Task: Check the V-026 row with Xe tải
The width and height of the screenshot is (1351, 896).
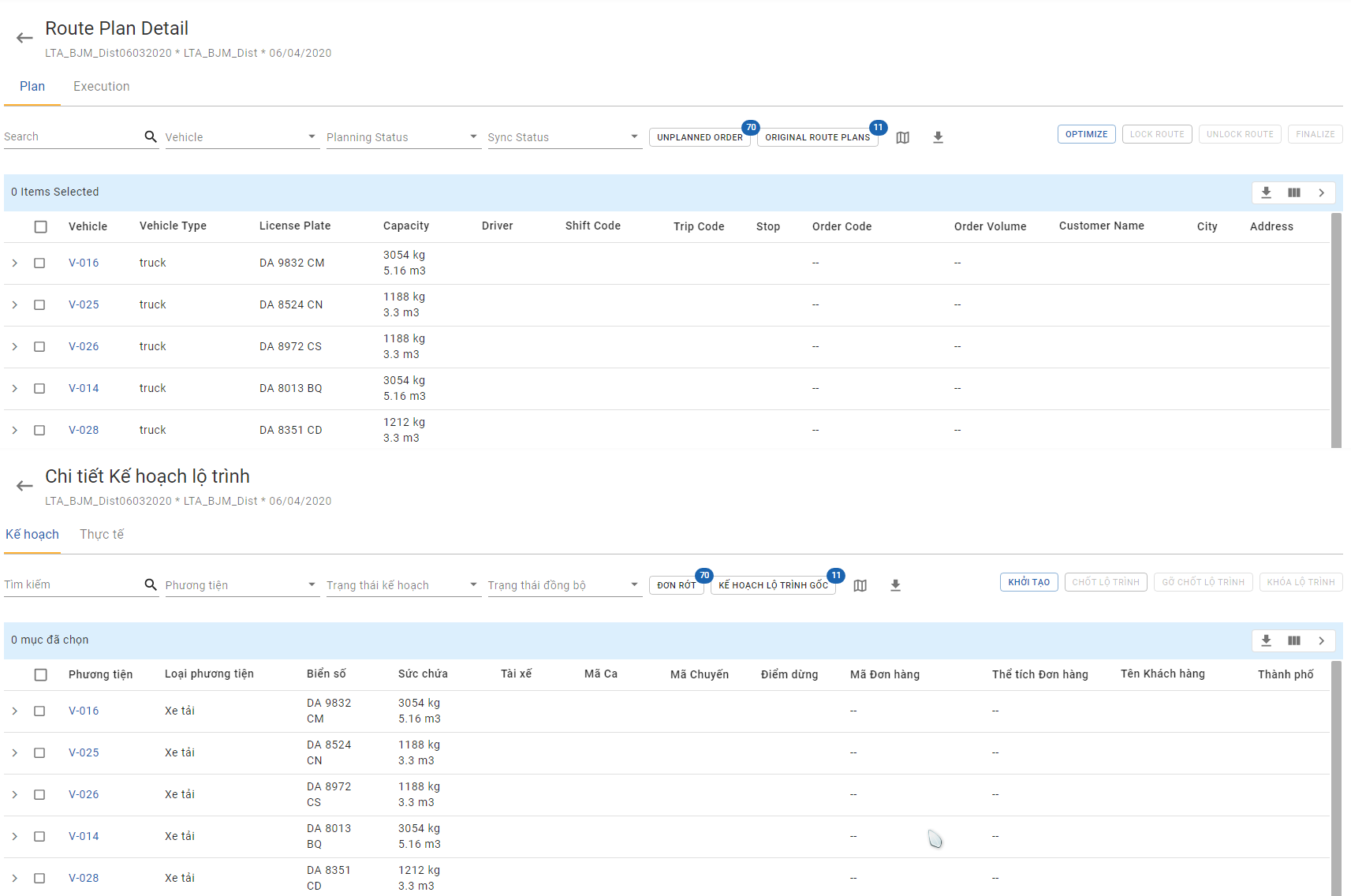Action: click(39, 794)
